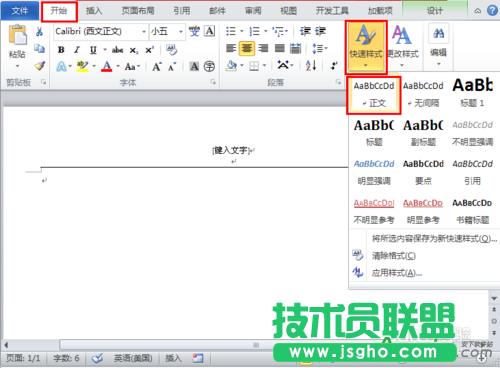Toggle bold formatting

tap(61, 50)
